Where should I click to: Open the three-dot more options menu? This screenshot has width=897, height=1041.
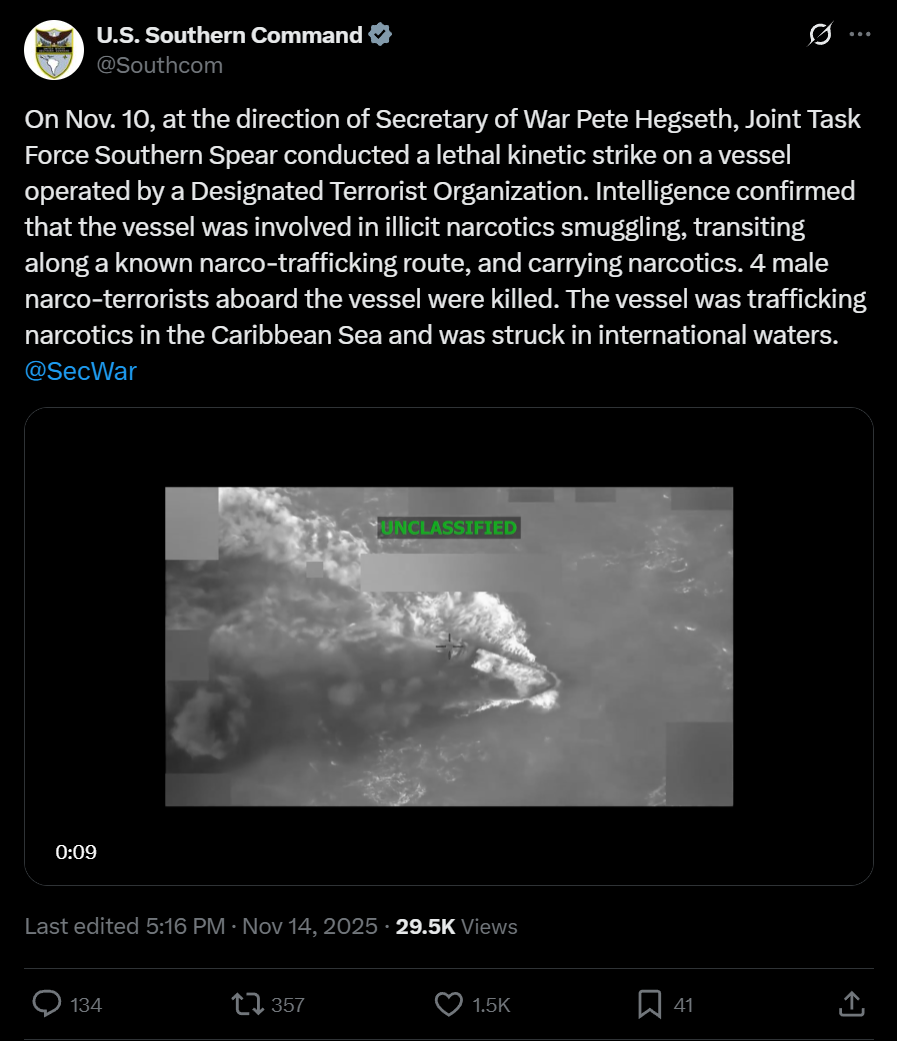coord(859,34)
